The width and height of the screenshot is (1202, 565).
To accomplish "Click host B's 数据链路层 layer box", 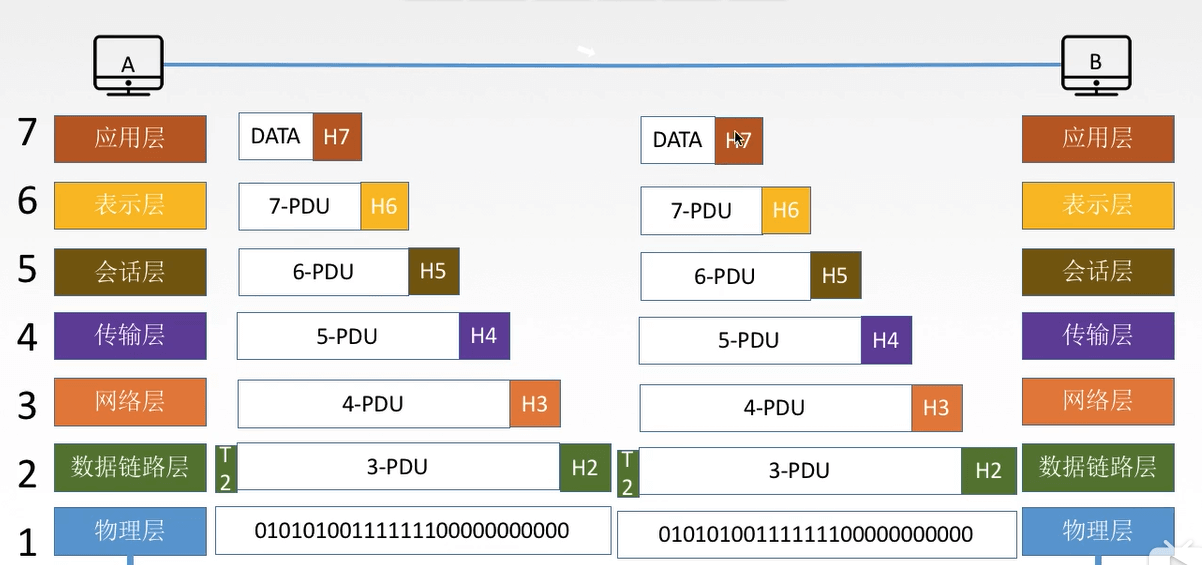I will point(1098,467).
